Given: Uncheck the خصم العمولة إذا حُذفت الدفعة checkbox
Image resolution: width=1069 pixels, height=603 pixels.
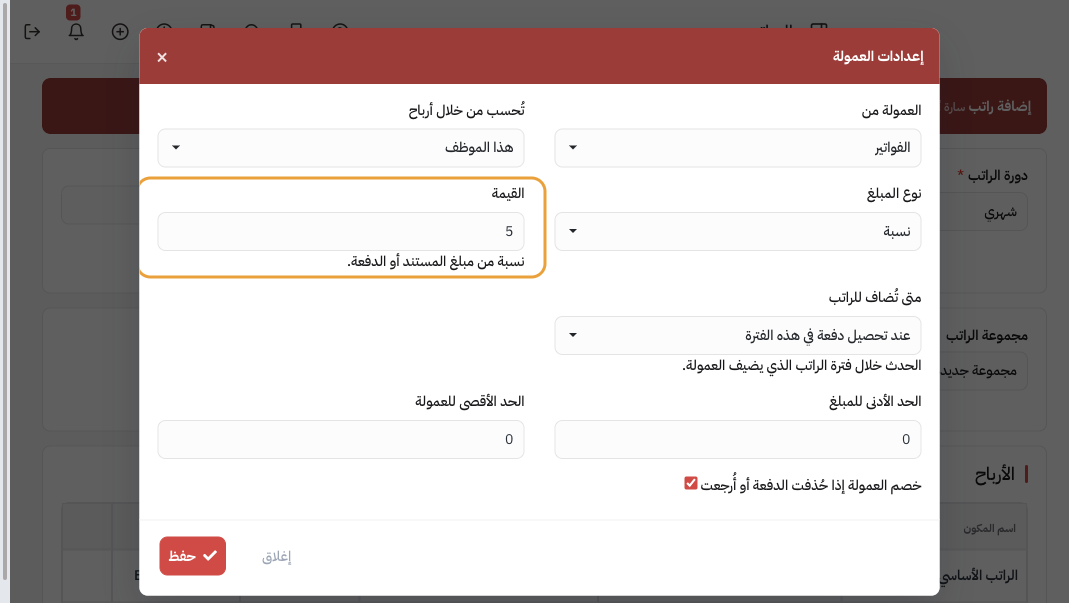Looking at the screenshot, I should coord(691,483).
